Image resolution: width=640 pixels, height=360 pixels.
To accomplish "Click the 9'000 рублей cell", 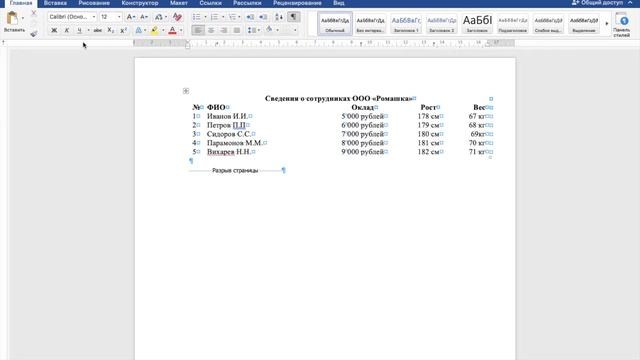I will click(362, 152).
